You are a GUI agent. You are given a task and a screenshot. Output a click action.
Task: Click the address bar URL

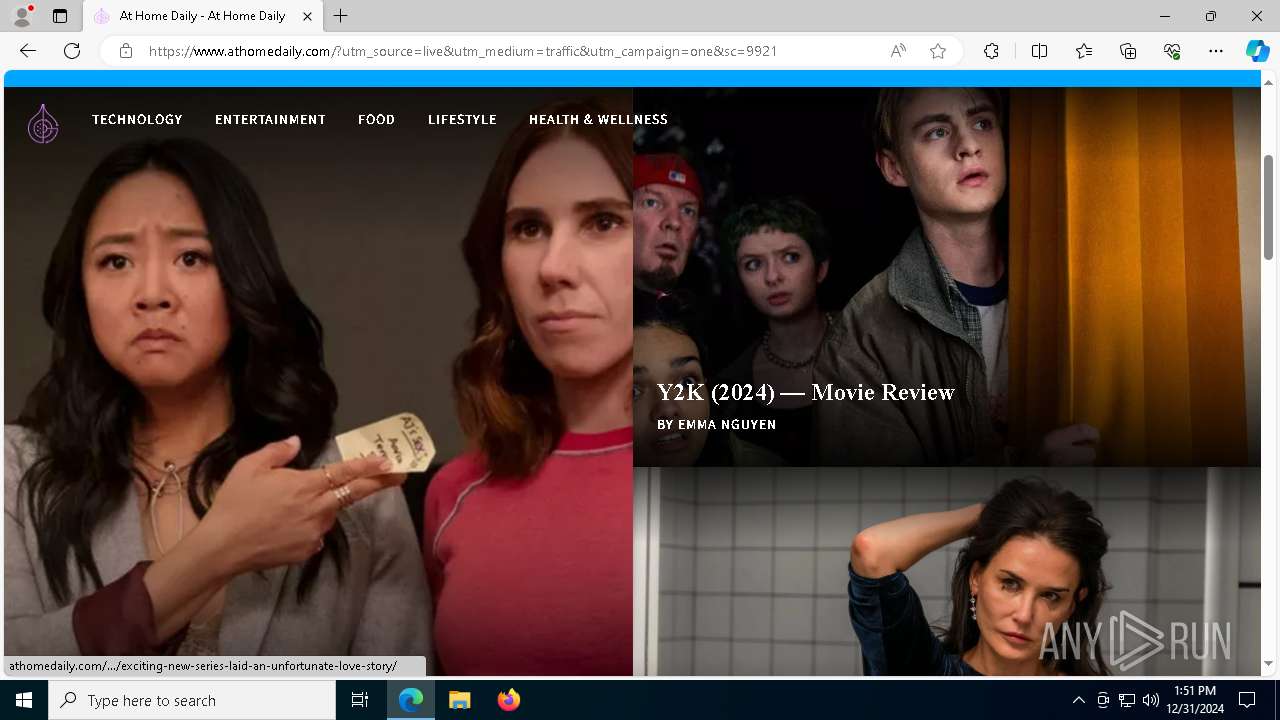(463, 51)
